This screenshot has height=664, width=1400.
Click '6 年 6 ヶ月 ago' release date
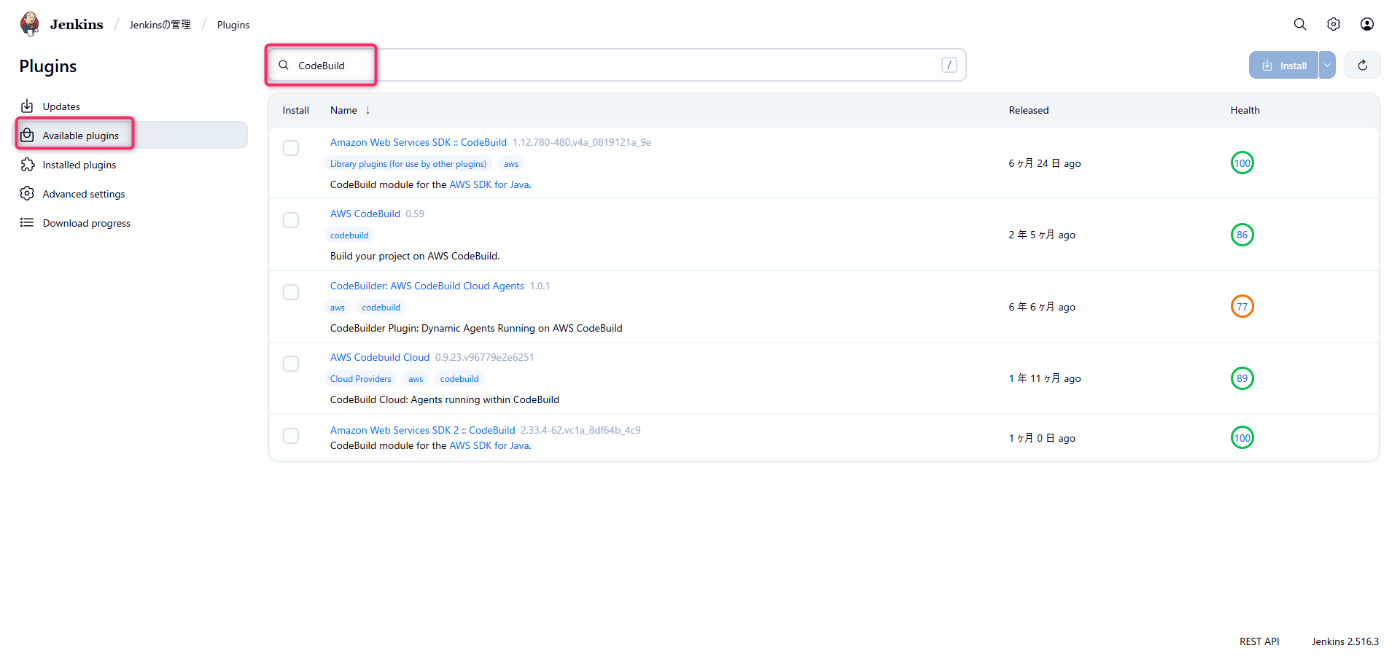(1042, 307)
